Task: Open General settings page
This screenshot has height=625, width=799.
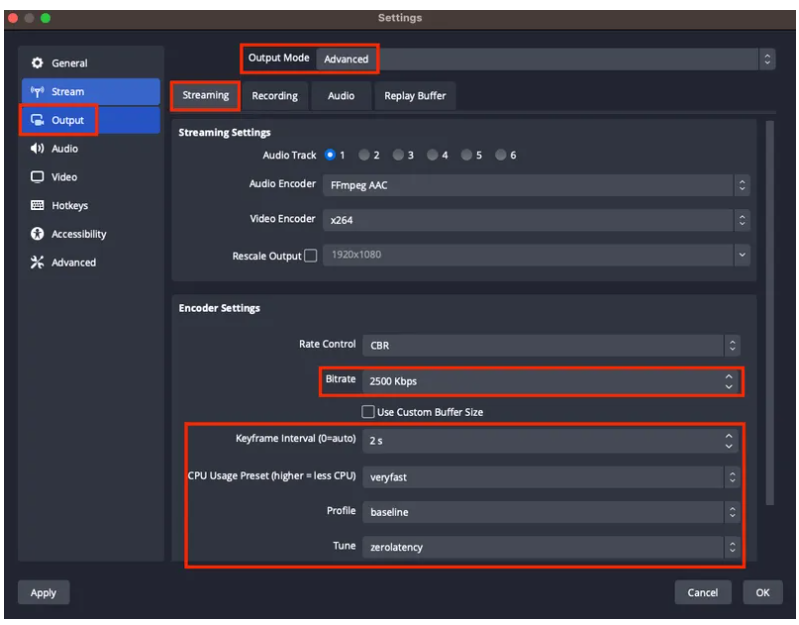Action: click(91, 63)
